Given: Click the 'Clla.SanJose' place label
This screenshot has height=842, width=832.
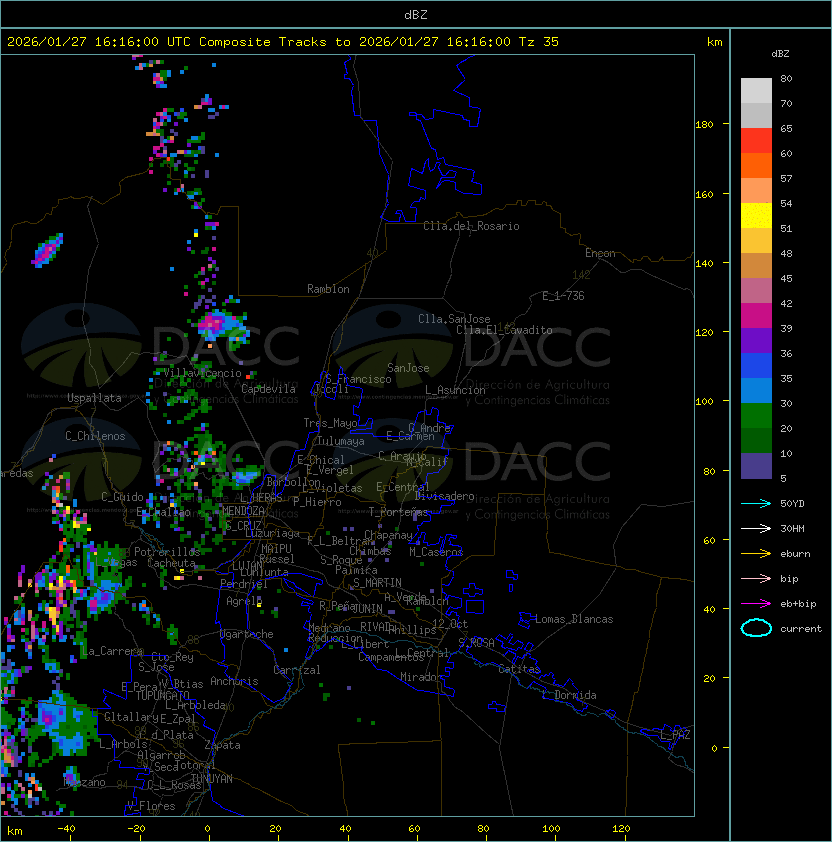Looking at the screenshot, I should (454, 319).
